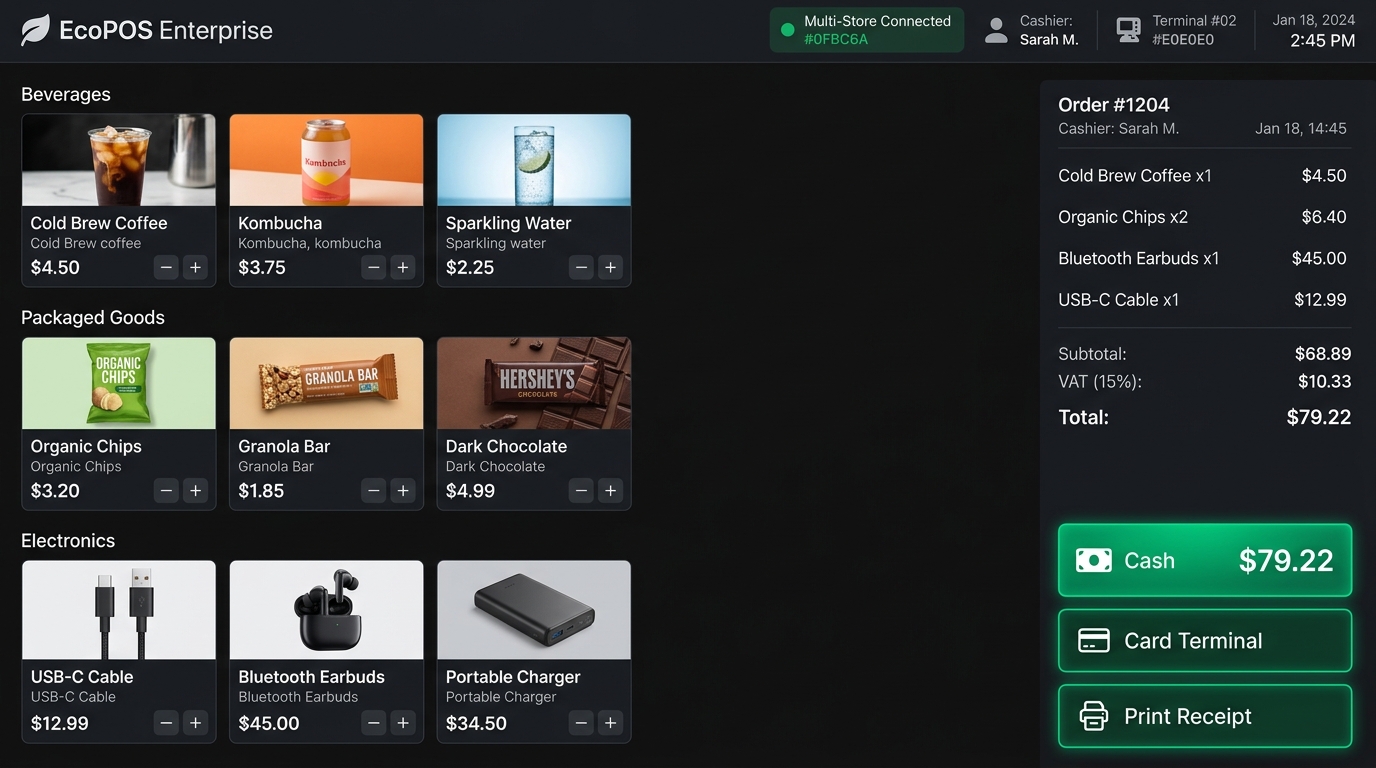1376x768 pixels.
Task: Select the Portable Charger product image
Action: click(x=534, y=610)
